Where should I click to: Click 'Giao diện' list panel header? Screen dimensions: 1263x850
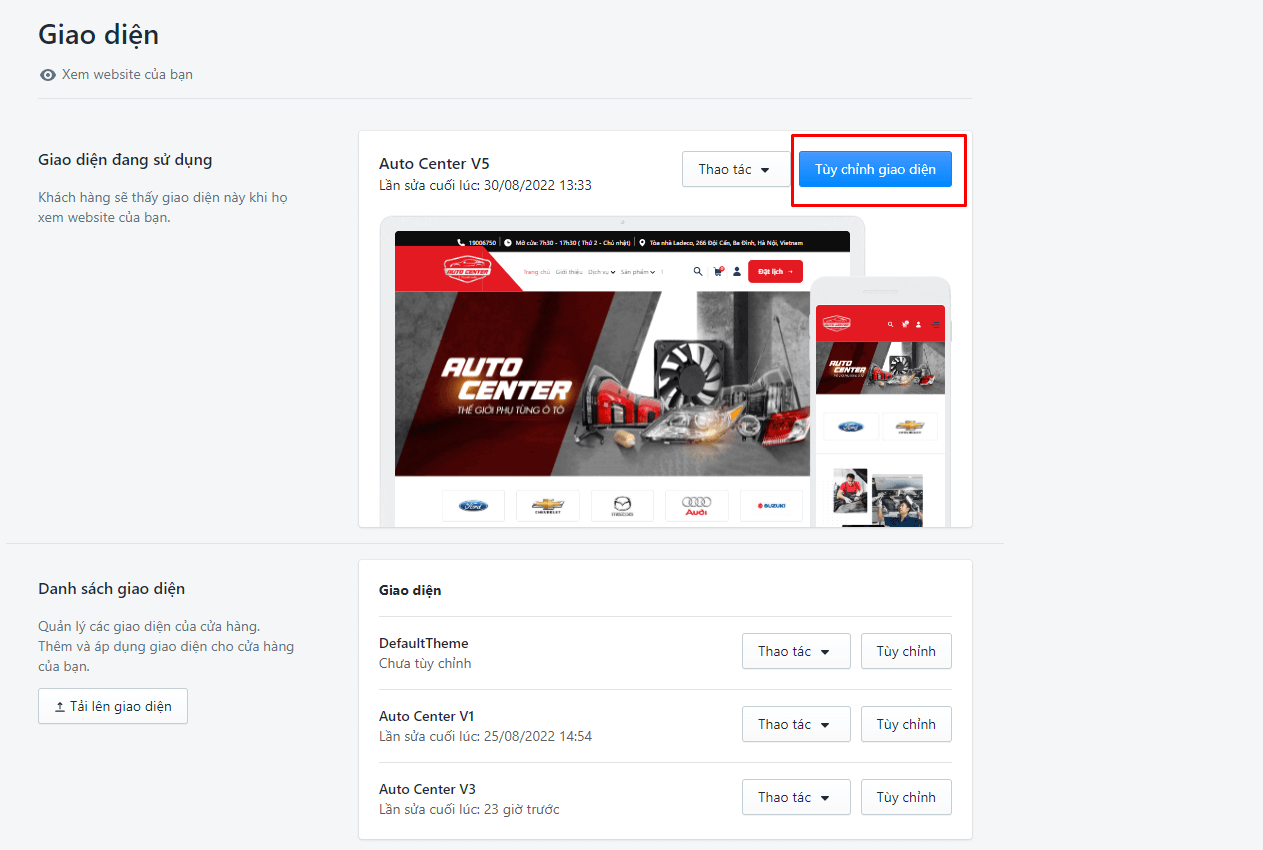[x=410, y=590]
